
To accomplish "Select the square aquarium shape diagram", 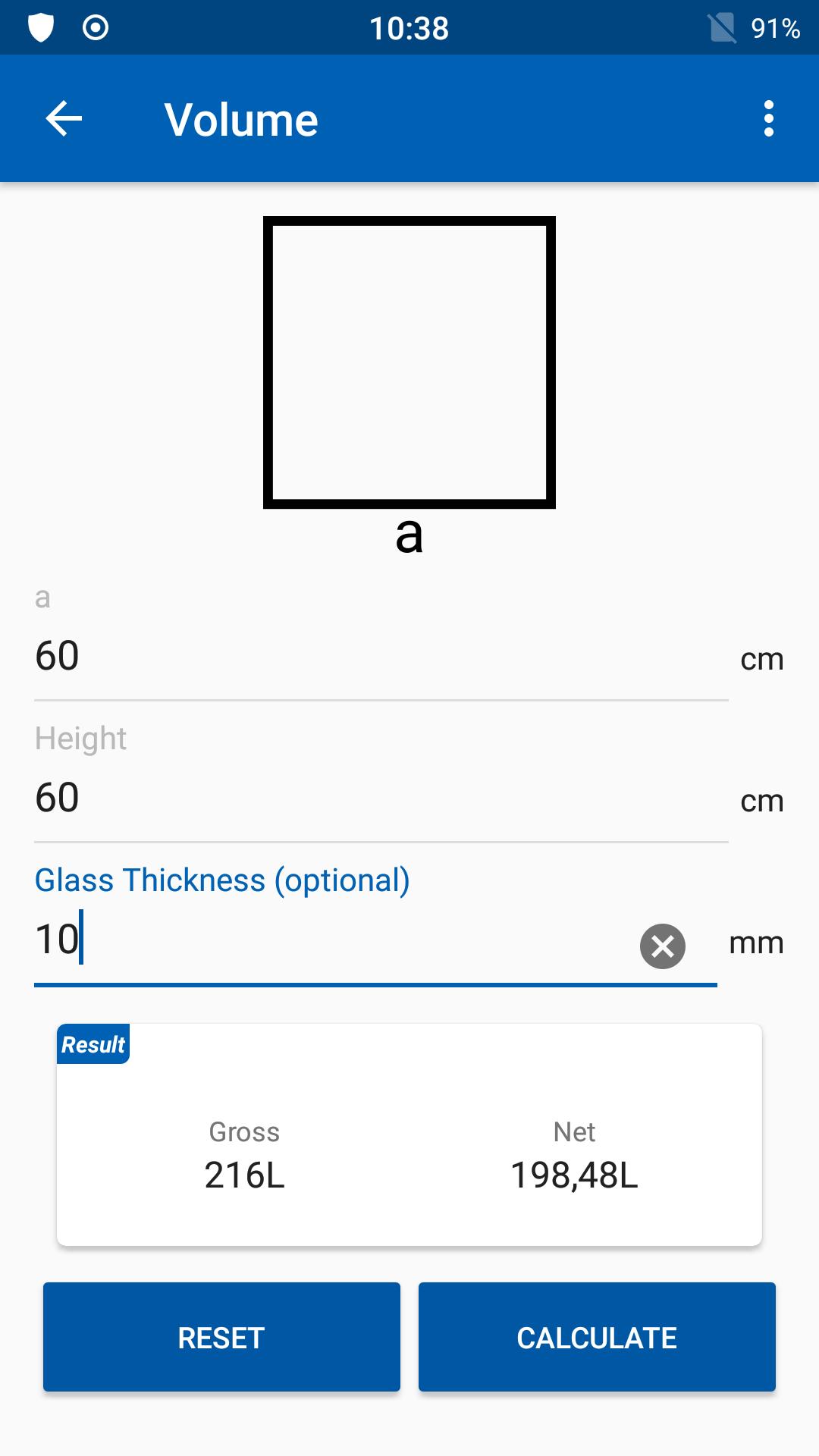I will (x=409, y=362).
